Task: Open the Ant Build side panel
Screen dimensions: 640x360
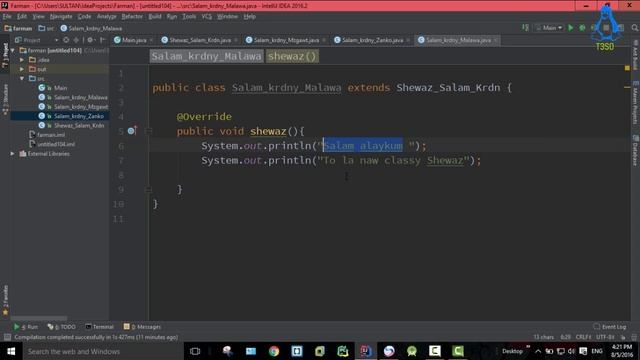Action: (x=635, y=55)
